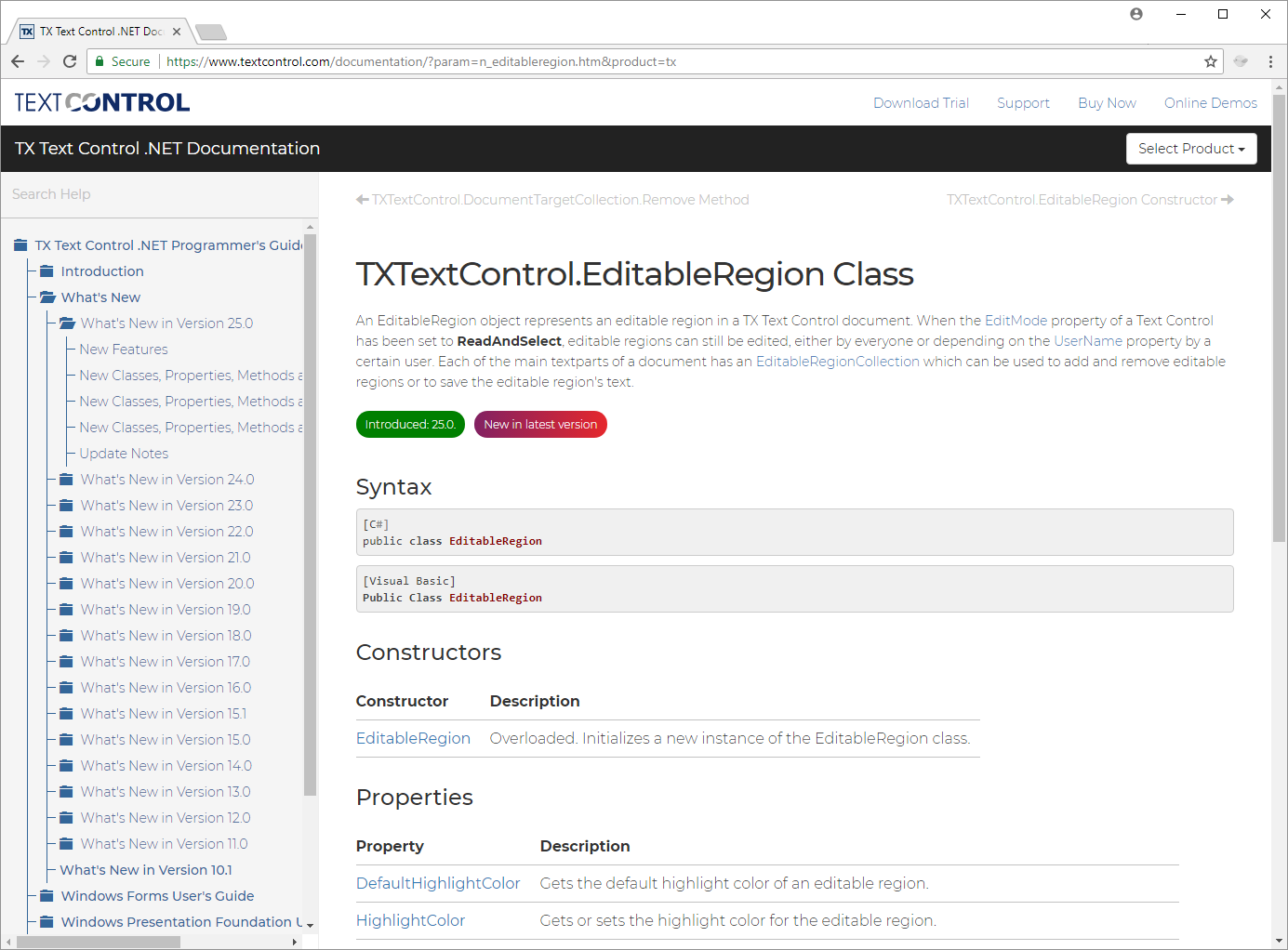This screenshot has width=1288, height=950.
Task: Expand What's New in Version 23.0 folder icon
Action: point(66,506)
